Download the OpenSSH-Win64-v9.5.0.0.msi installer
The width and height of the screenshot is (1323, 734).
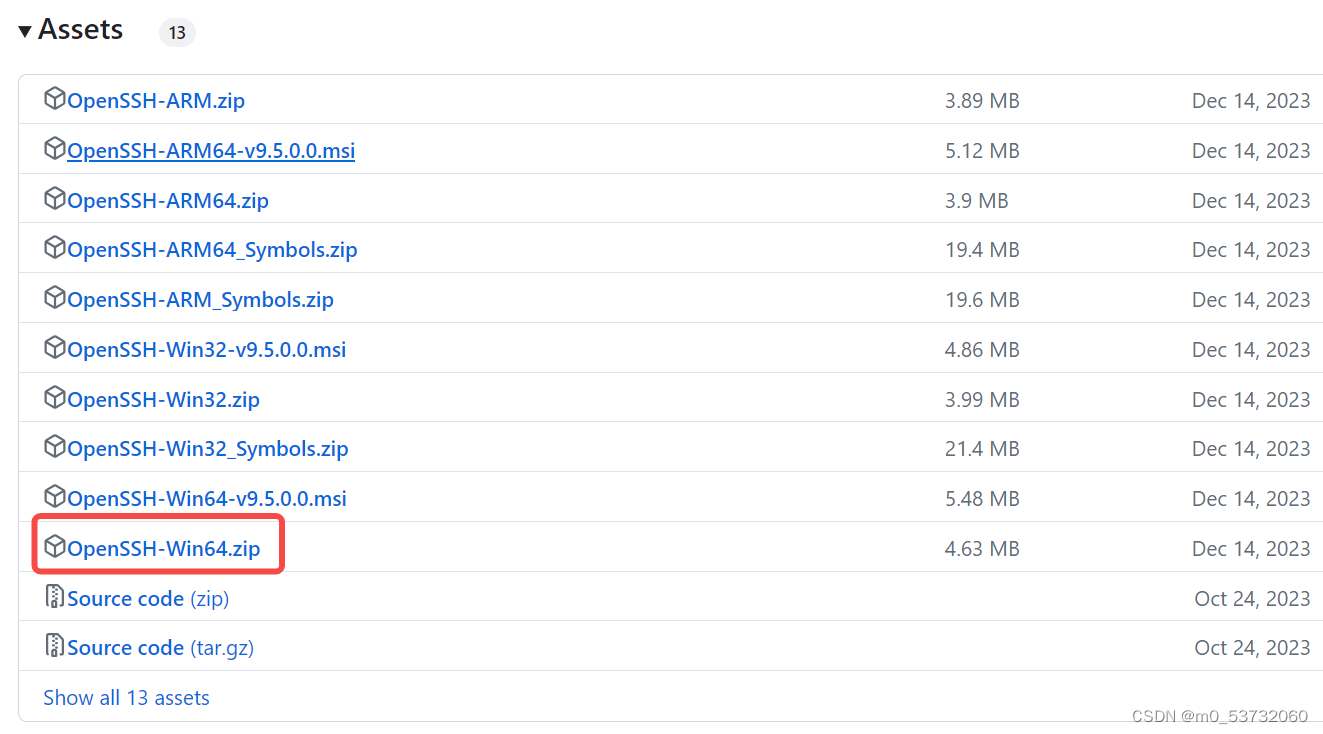click(x=207, y=498)
